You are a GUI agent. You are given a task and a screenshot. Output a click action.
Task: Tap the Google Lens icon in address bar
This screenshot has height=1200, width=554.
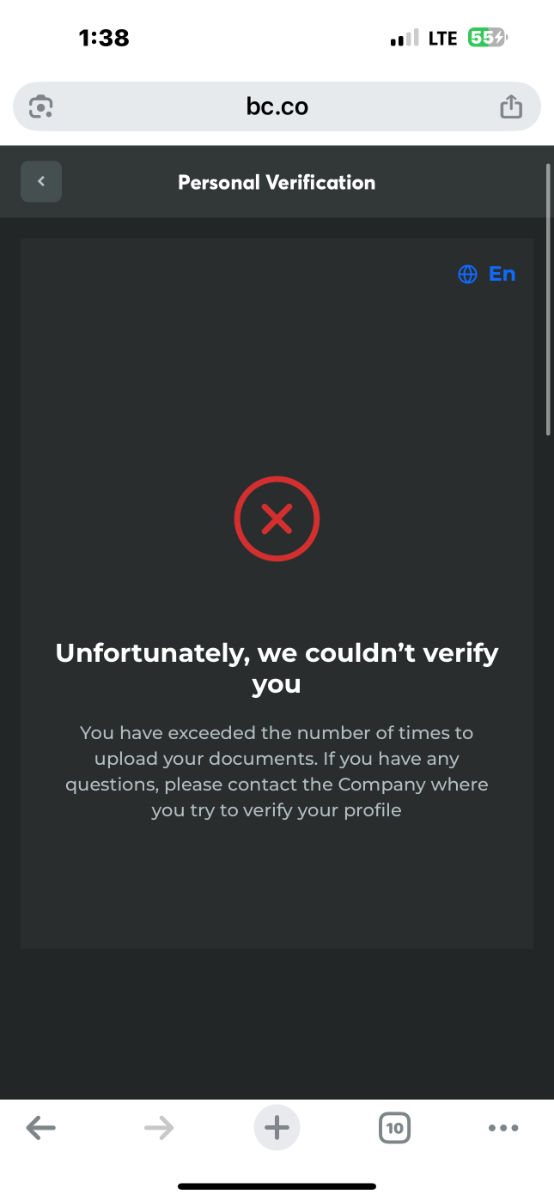point(41,107)
